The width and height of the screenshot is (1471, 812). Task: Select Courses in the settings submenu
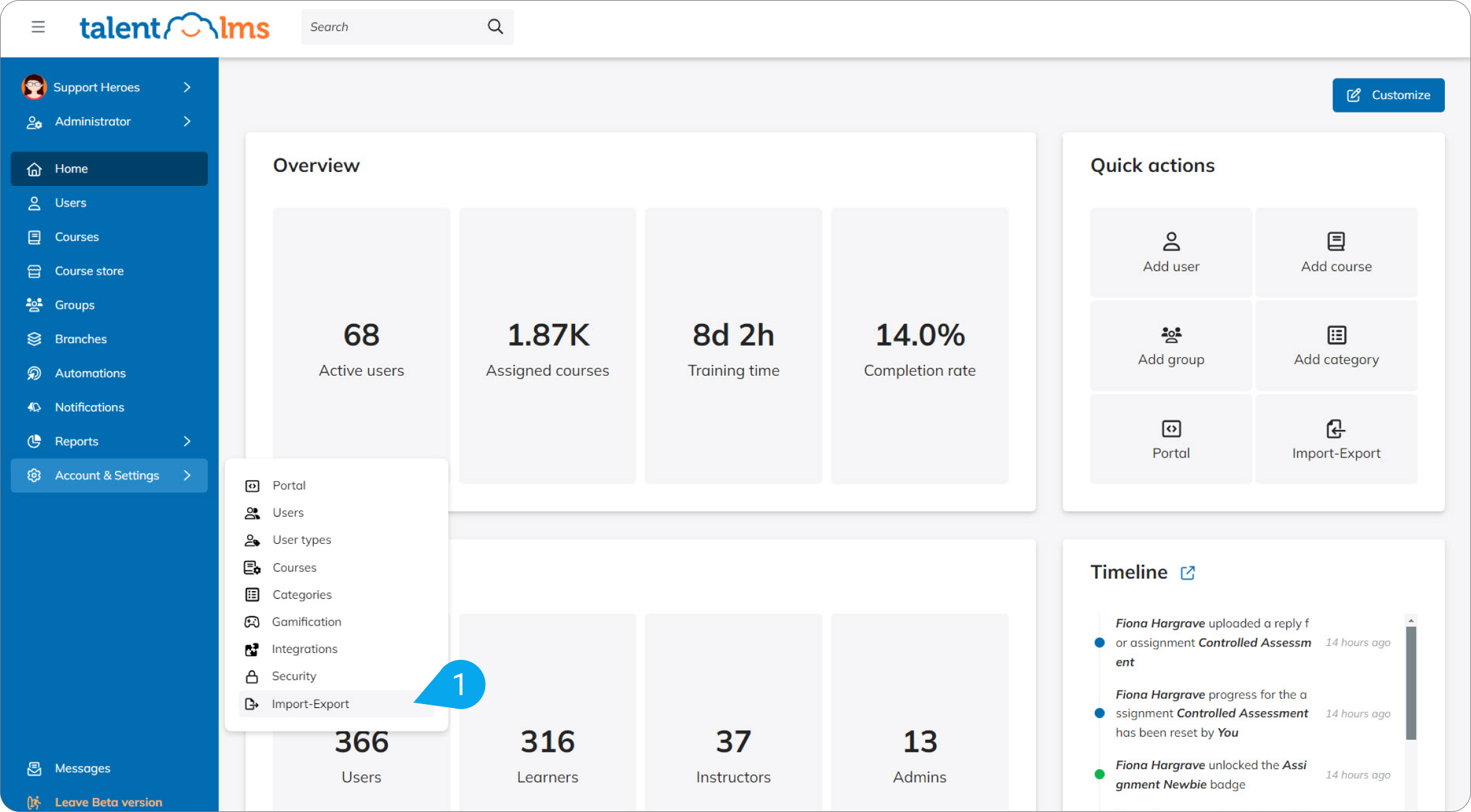(x=337, y=567)
